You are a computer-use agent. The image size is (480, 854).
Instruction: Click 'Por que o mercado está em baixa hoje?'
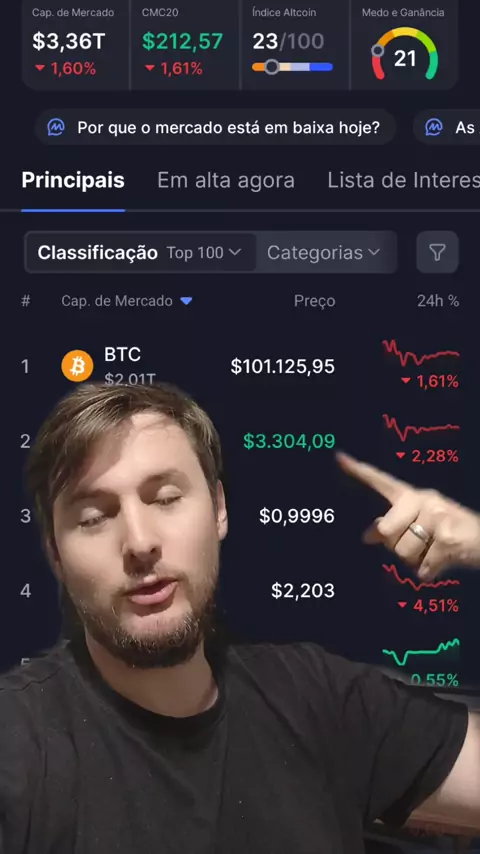228,127
